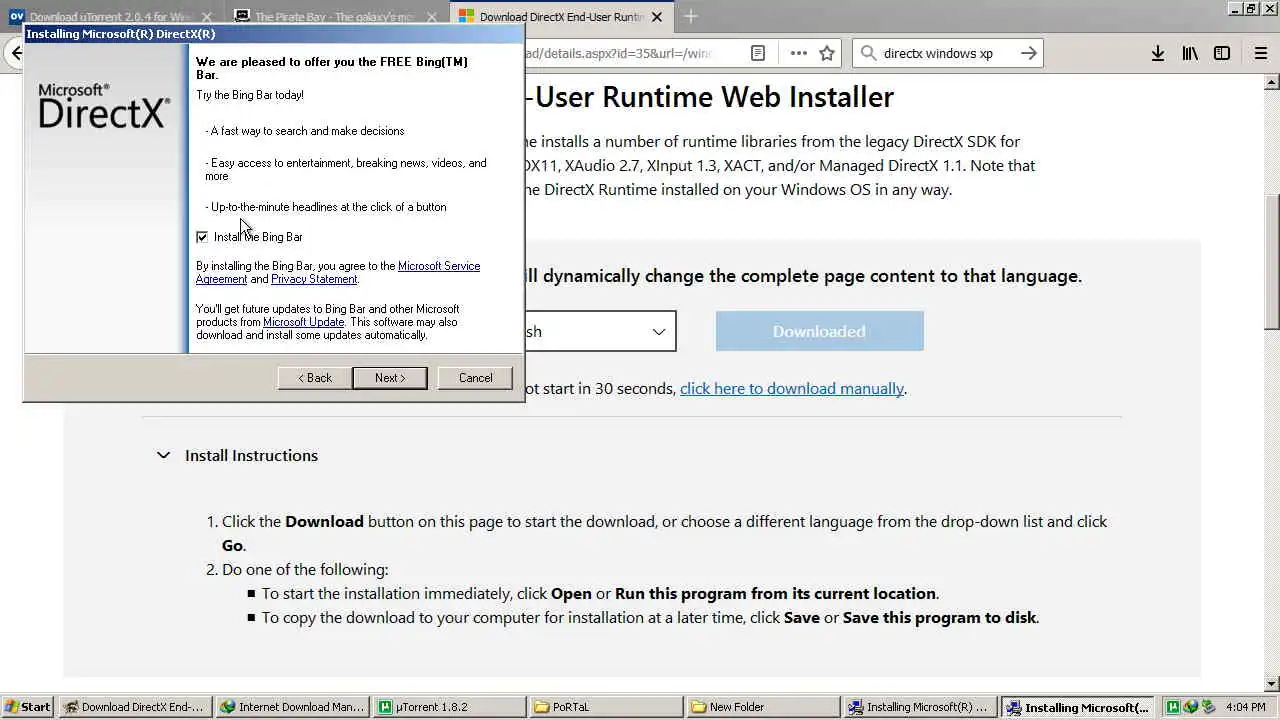Click Back in DirectX installer
The height and width of the screenshot is (720, 1280).
[314, 378]
